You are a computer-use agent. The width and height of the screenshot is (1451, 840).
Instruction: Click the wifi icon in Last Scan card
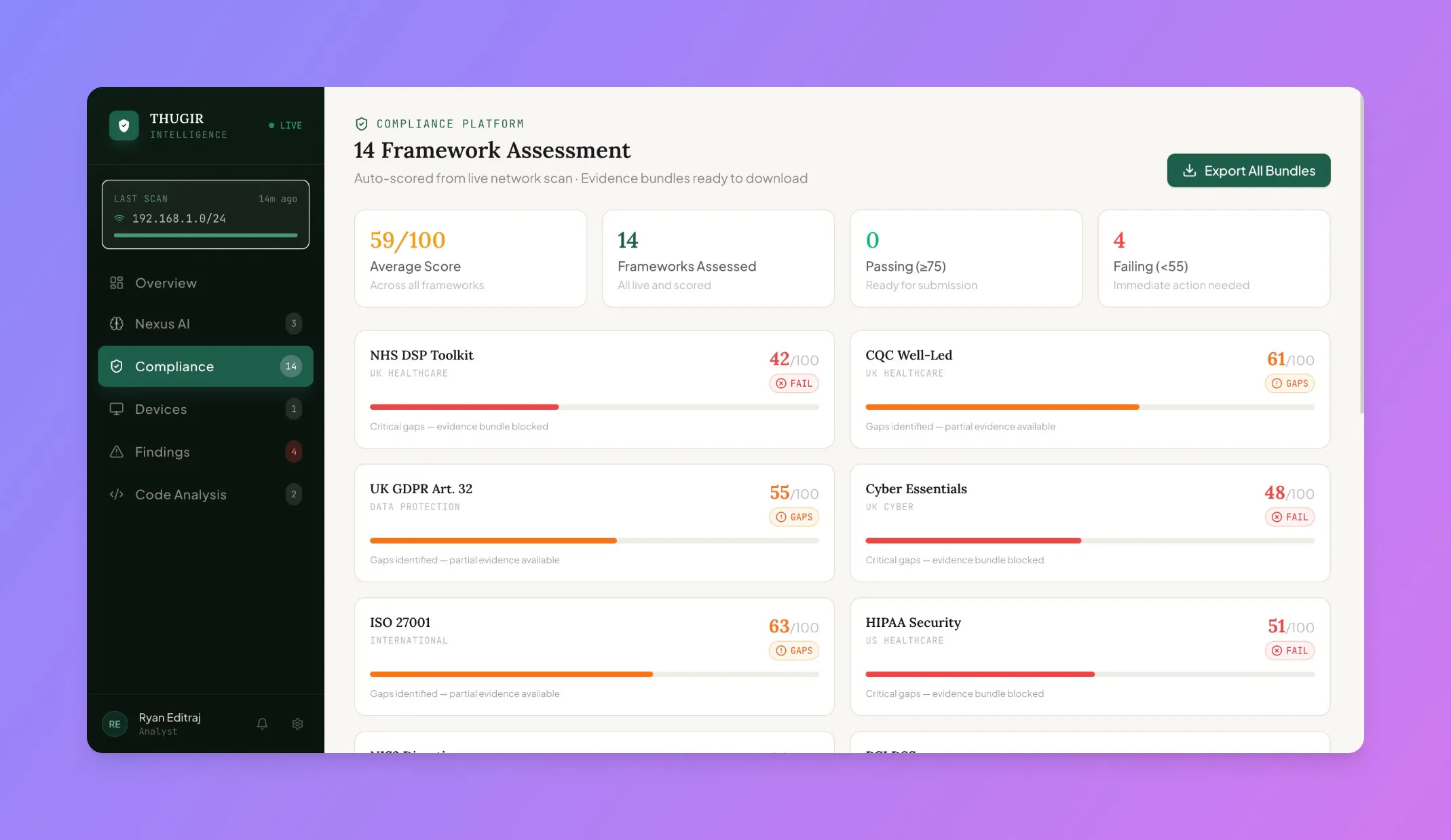pyautogui.click(x=119, y=218)
